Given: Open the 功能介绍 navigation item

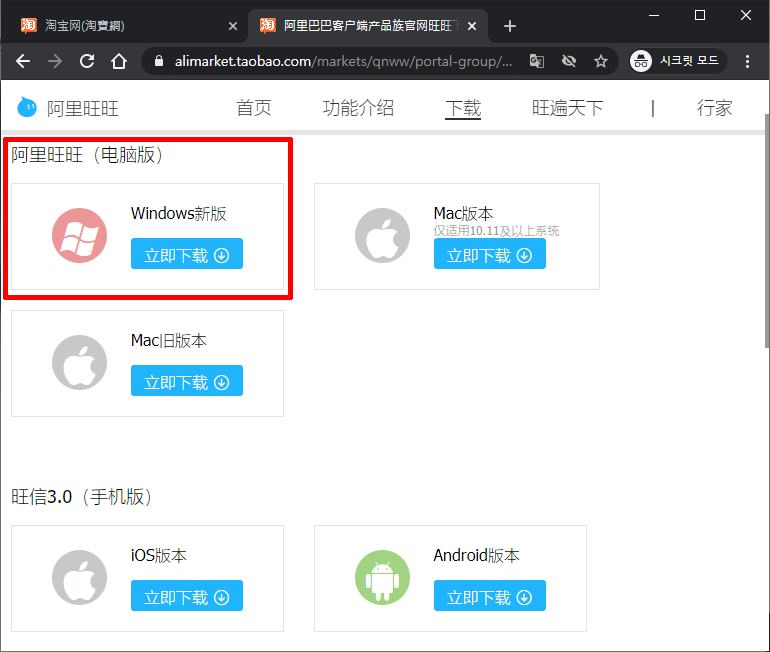Looking at the screenshot, I should click(358, 108).
